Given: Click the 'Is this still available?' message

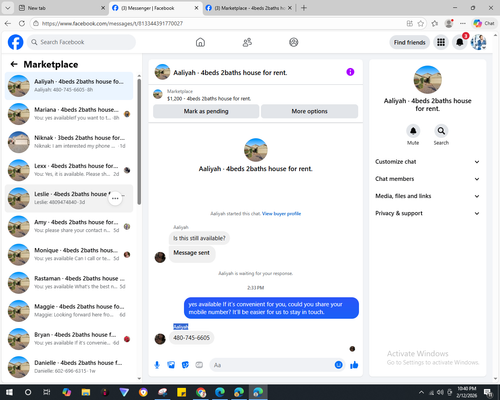Looking at the screenshot, I should (199, 238).
